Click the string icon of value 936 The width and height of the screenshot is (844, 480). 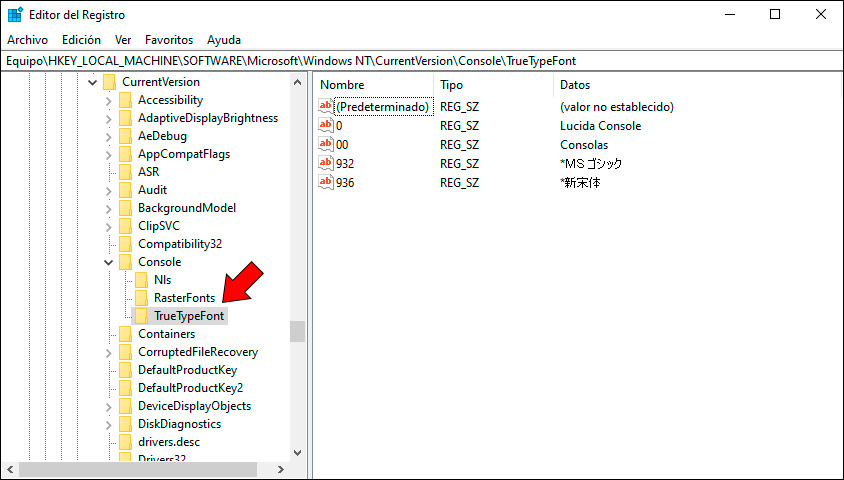coord(326,182)
